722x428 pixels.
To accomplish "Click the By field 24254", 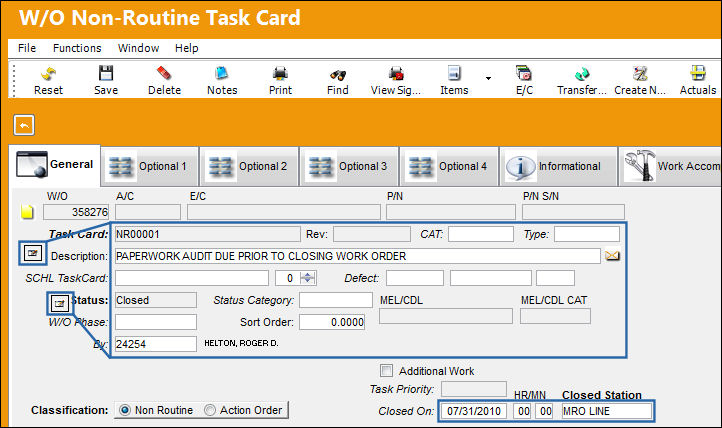I will [x=156, y=344].
